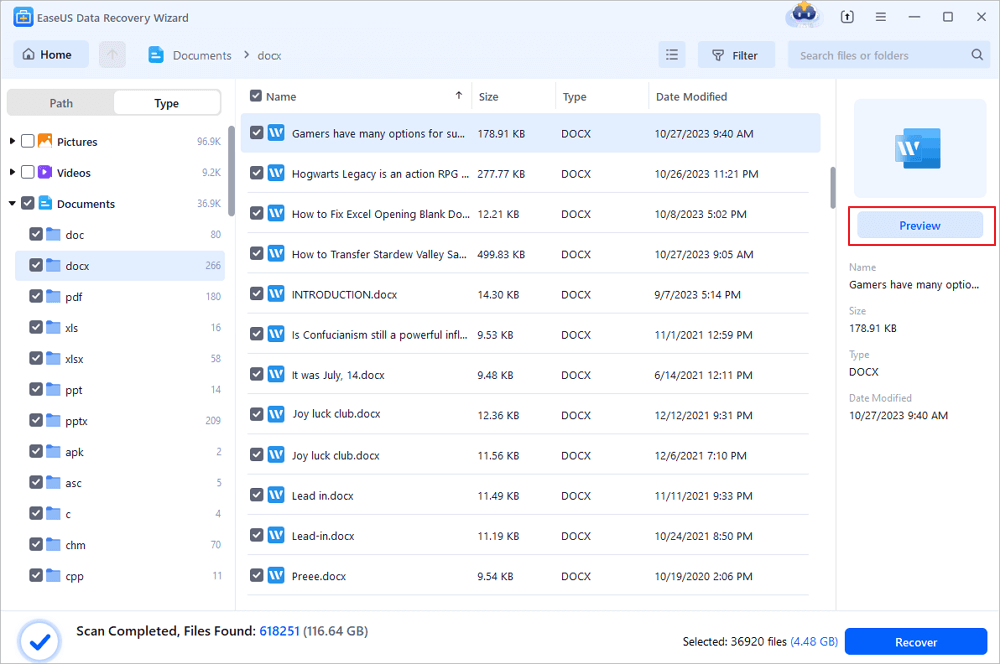Click the Documents breadcrumb icon
This screenshot has width=1000, height=664.
(156, 55)
